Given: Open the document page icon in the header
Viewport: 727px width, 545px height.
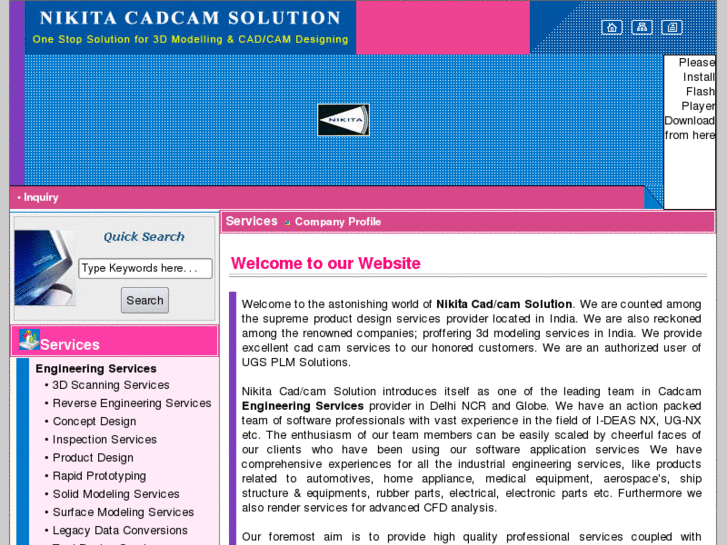Looking at the screenshot, I should [x=672, y=27].
